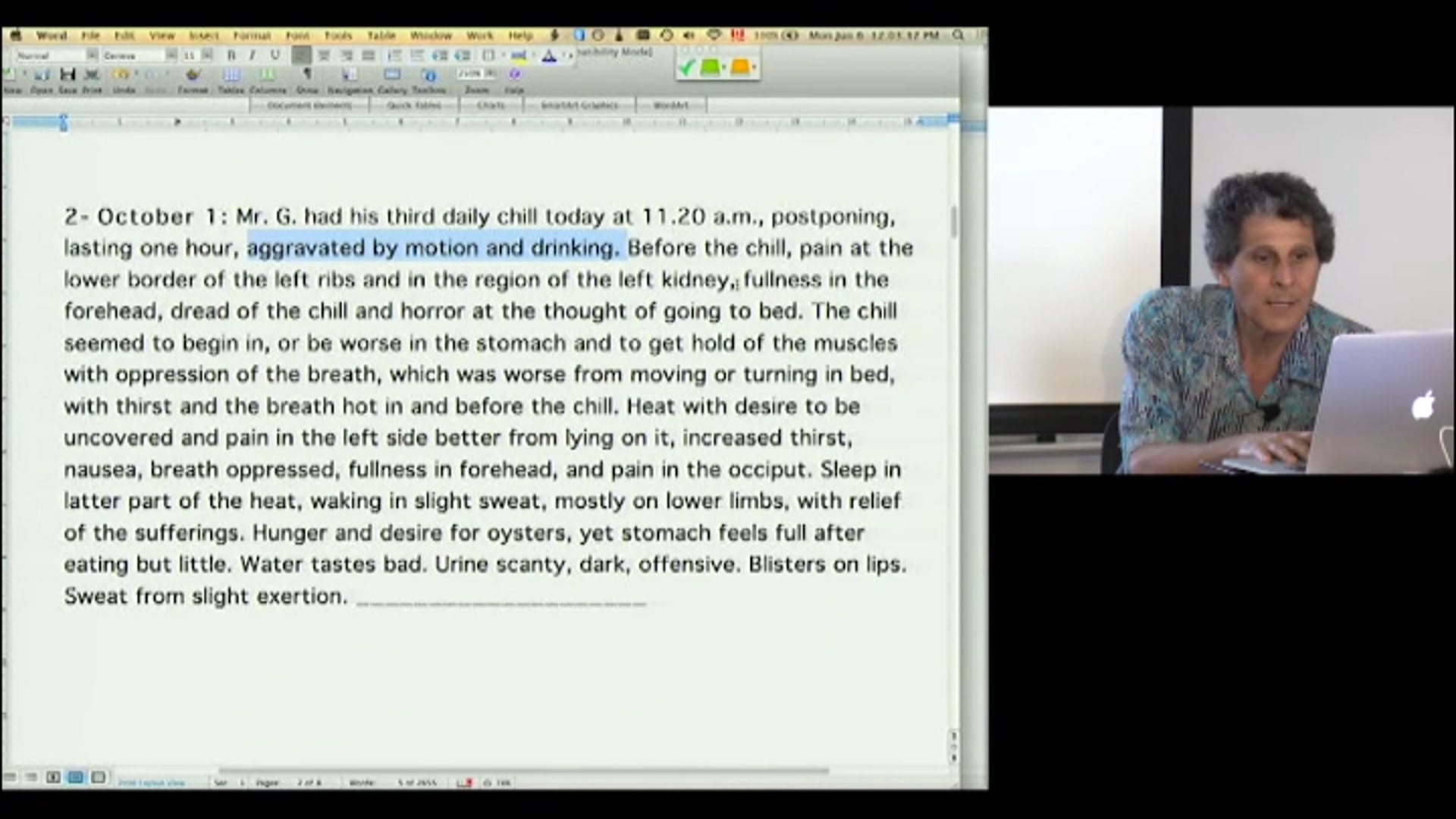Click the Show paragraph marks icon
This screenshot has height=819, width=1456.
click(307, 74)
